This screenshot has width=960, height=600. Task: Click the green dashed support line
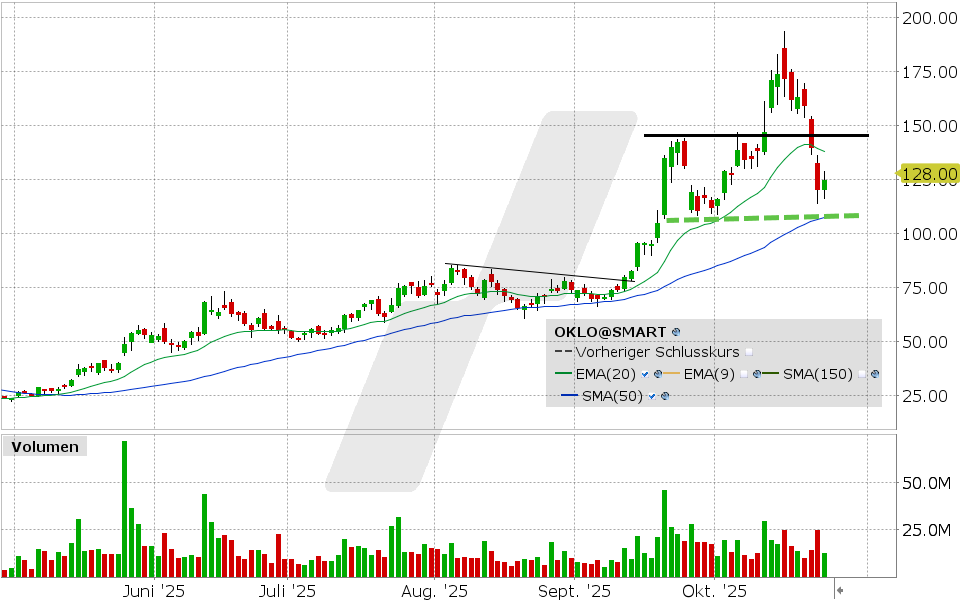(x=760, y=217)
